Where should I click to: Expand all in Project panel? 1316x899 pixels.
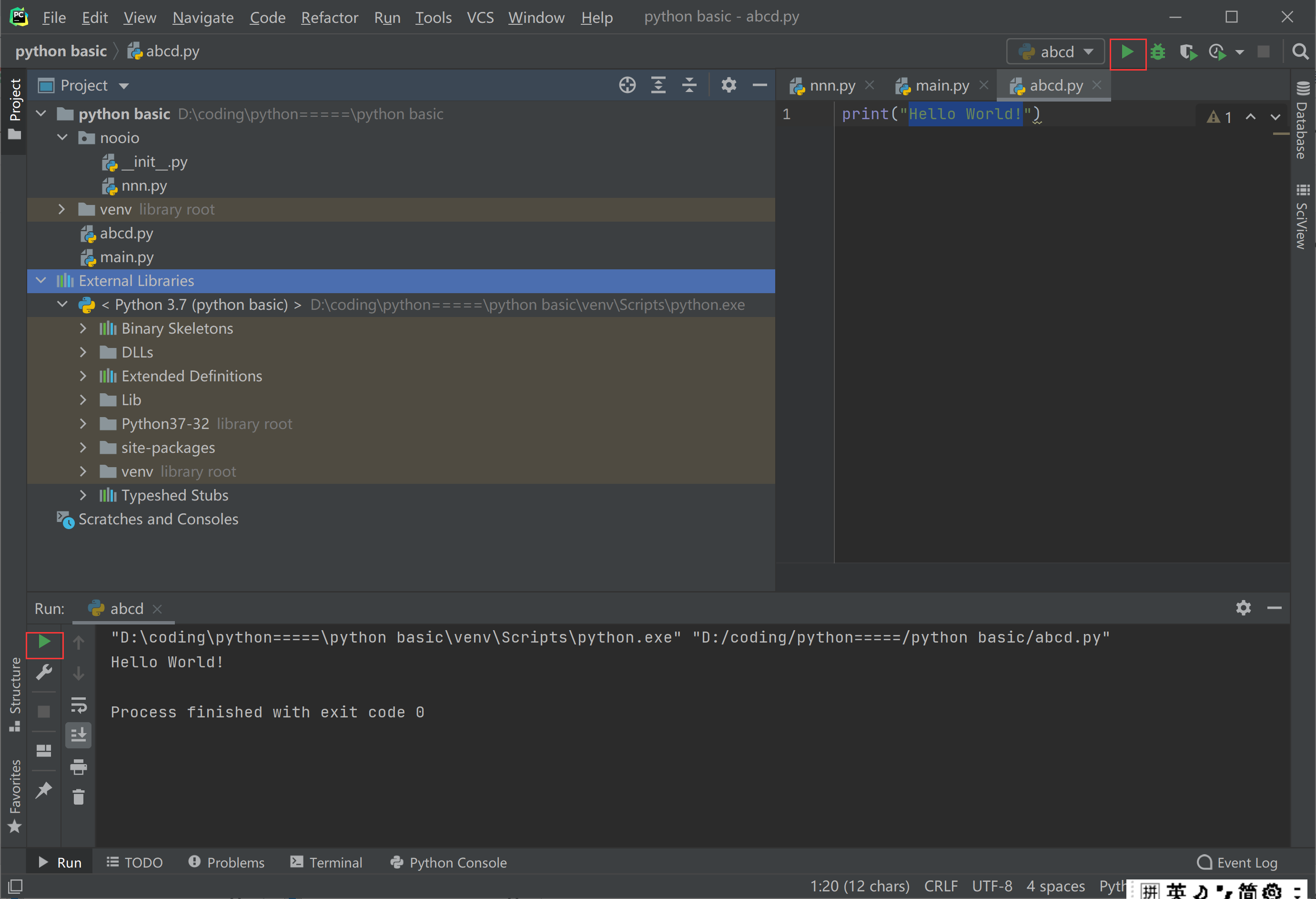click(658, 85)
